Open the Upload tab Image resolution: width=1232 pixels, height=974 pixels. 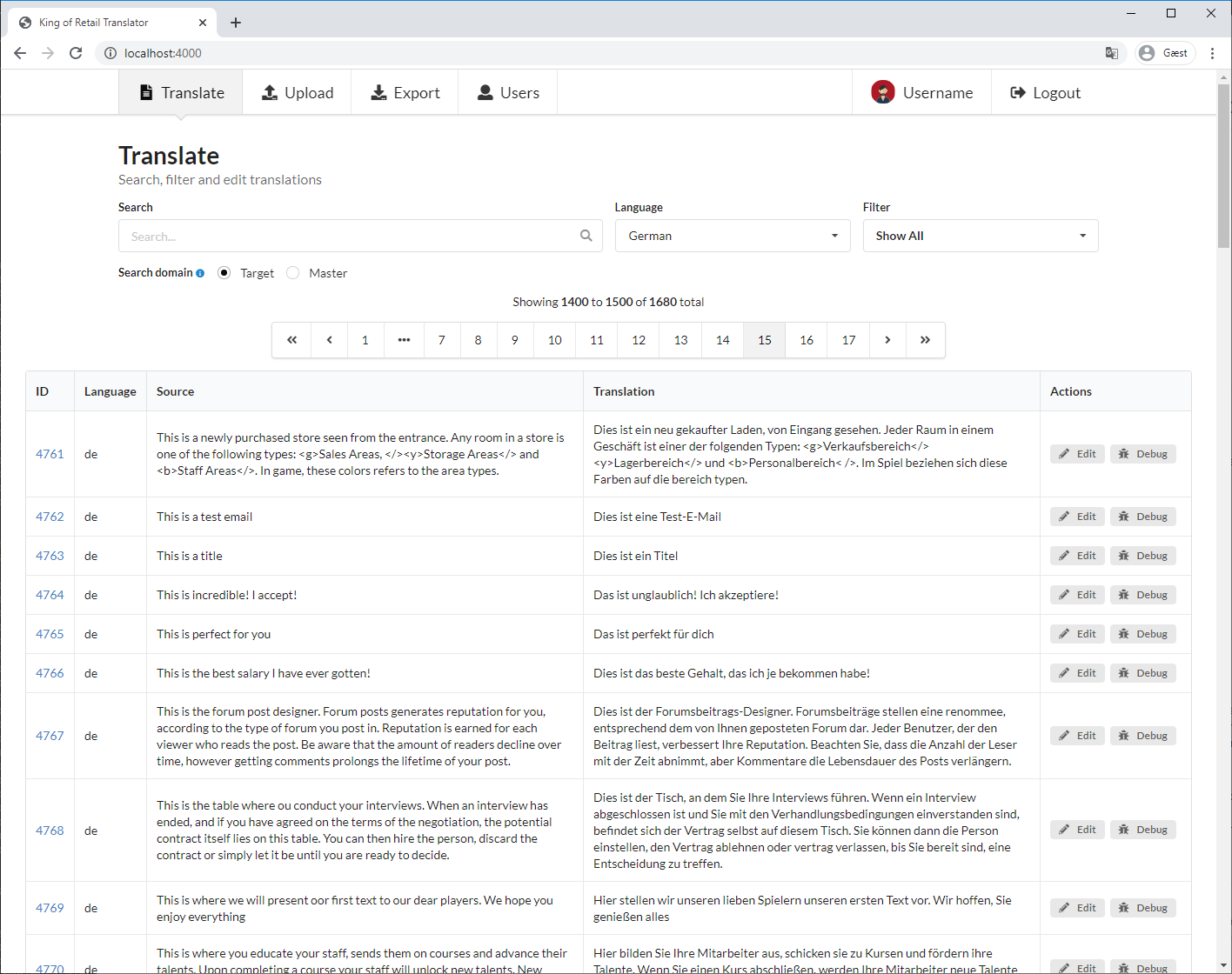(x=298, y=93)
